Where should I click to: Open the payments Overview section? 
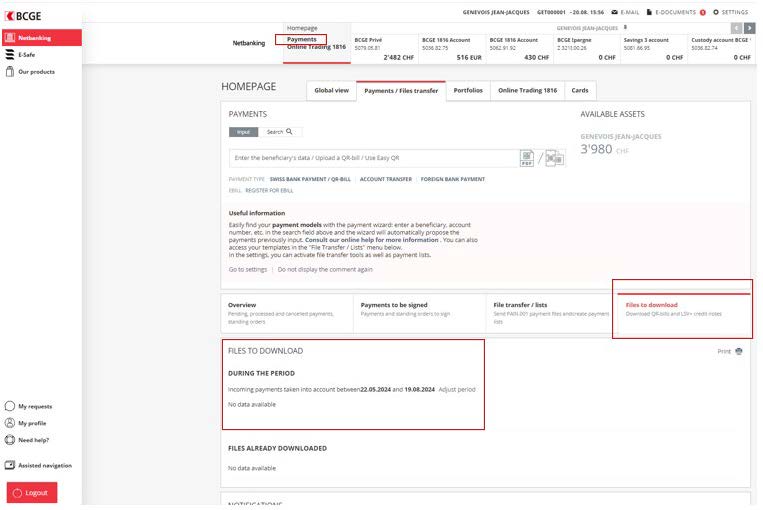point(287,313)
